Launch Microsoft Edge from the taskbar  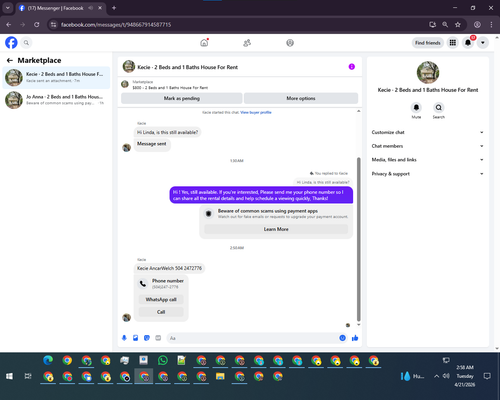(x=48, y=360)
